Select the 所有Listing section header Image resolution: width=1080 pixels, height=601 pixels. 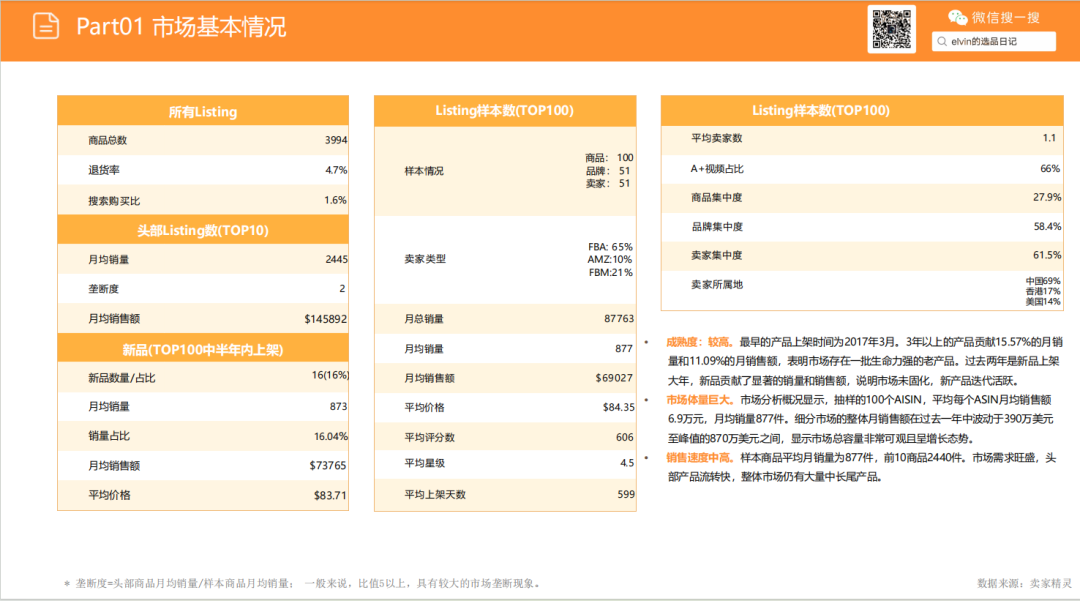tap(203, 111)
